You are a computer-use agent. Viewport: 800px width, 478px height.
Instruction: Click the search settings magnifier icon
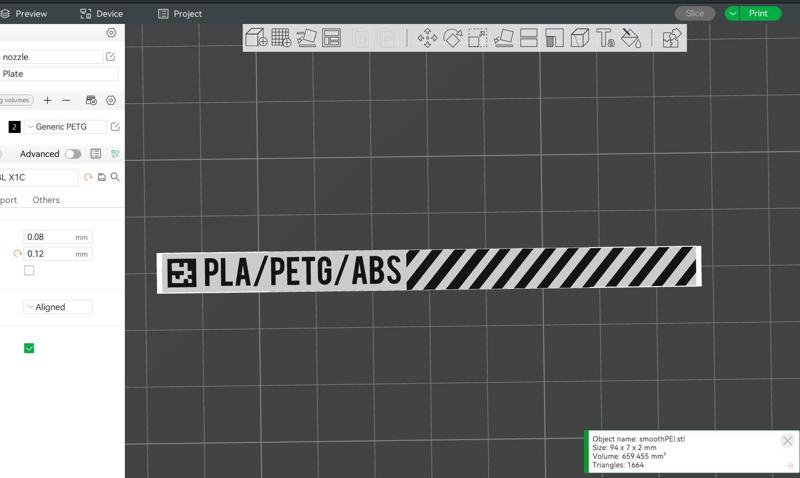pyautogui.click(x=115, y=177)
